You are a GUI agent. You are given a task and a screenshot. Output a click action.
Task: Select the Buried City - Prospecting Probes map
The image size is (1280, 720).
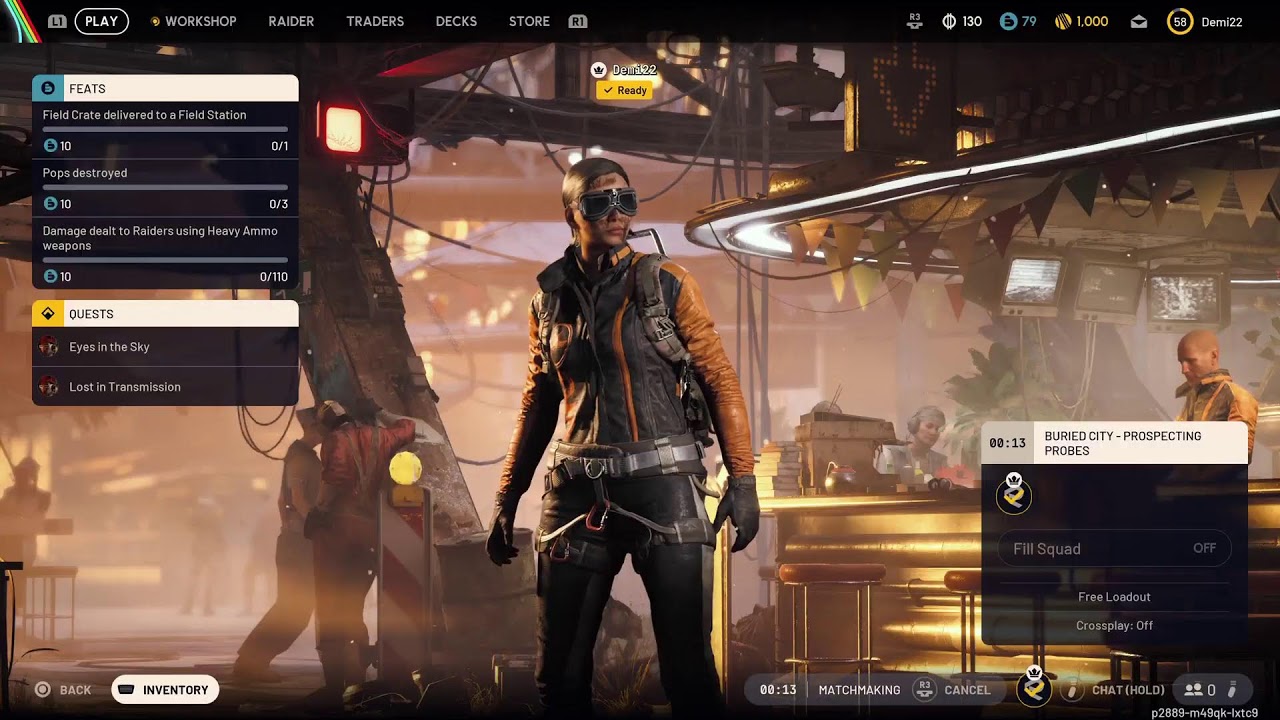tap(1114, 443)
